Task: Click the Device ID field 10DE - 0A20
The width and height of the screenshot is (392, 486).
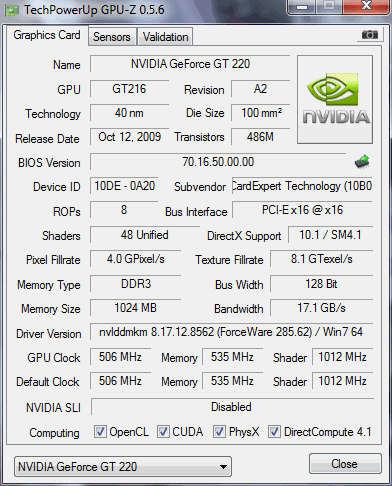Action: [x=124, y=186]
